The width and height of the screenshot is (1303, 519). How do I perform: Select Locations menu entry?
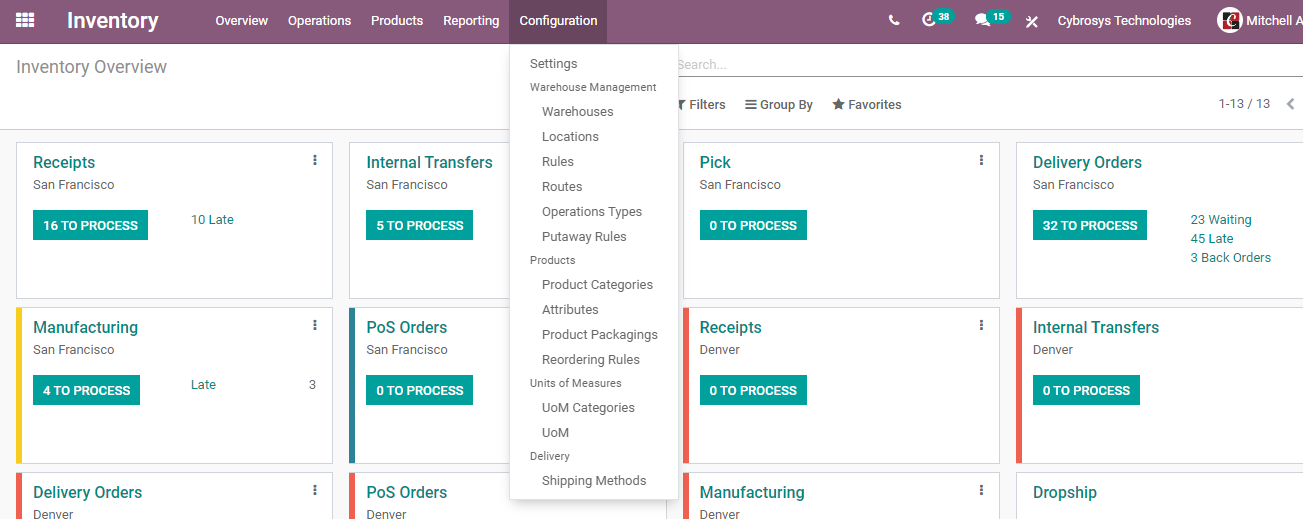[x=594, y=136]
